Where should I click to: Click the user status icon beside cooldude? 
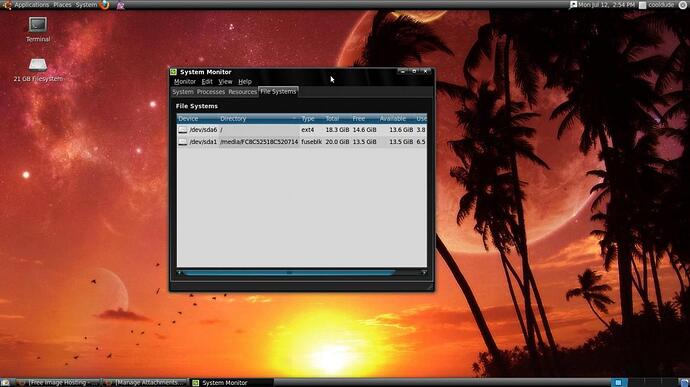tap(642, 5)
